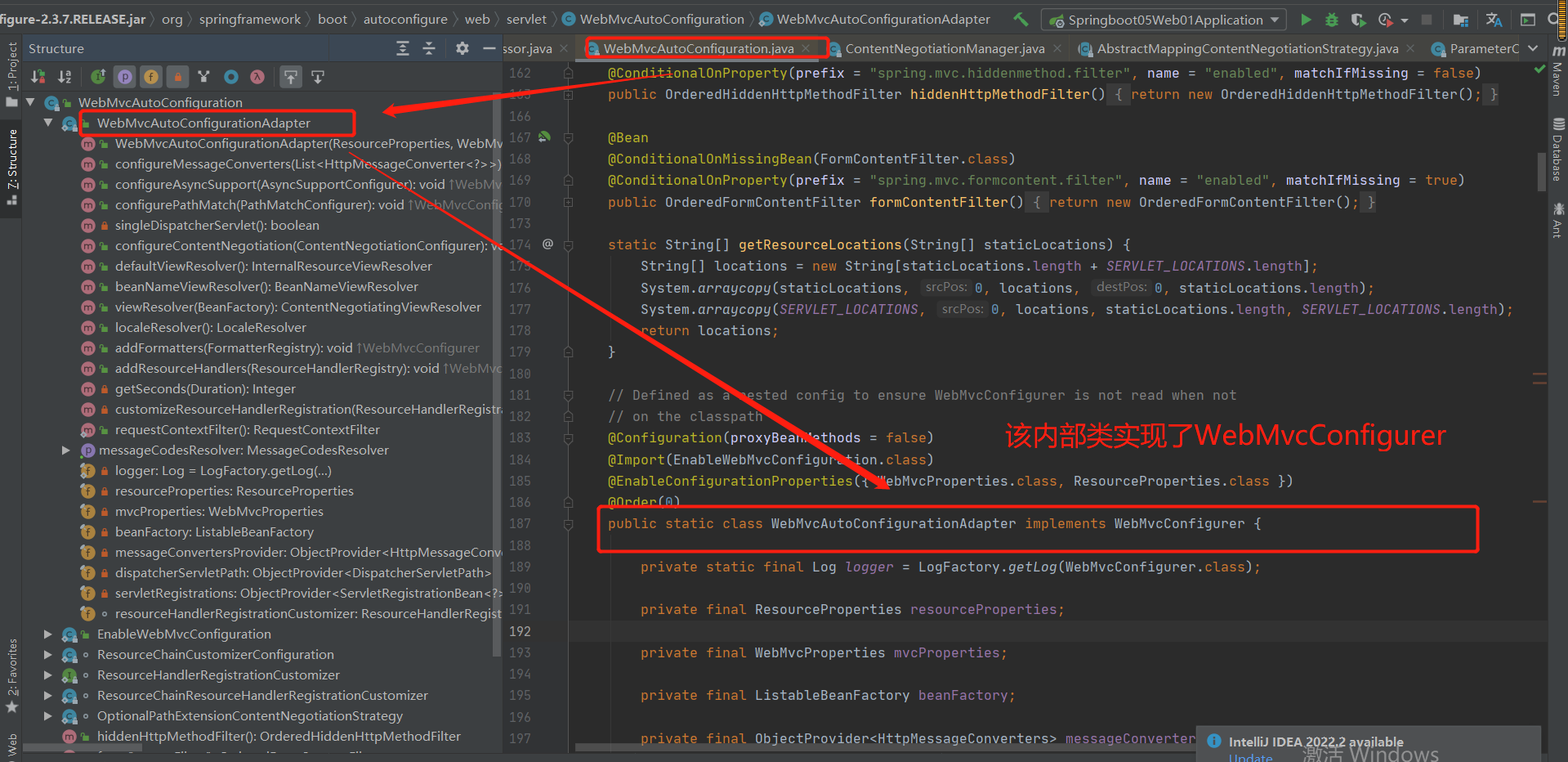Image resolution: width=1568 pixels, height=762 pixels.
Task: Open the Run Anything window icon
Action: point(1527,20)
